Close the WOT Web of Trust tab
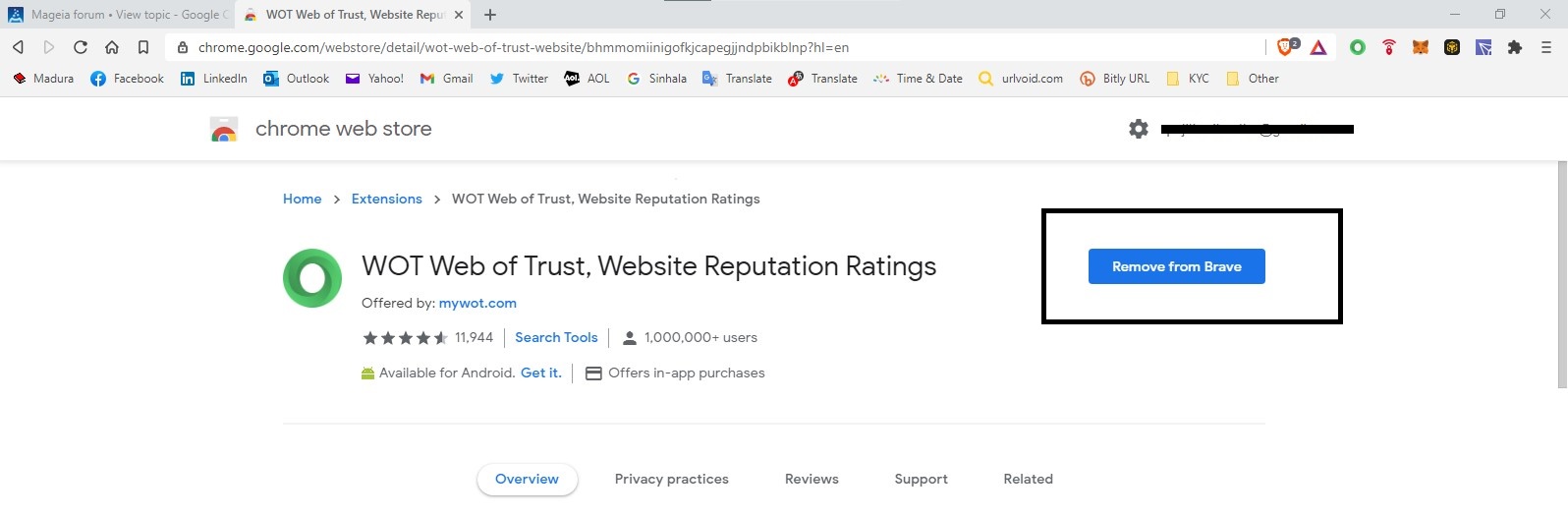This screenshot has height=517, width=1568. click(459, 15)
